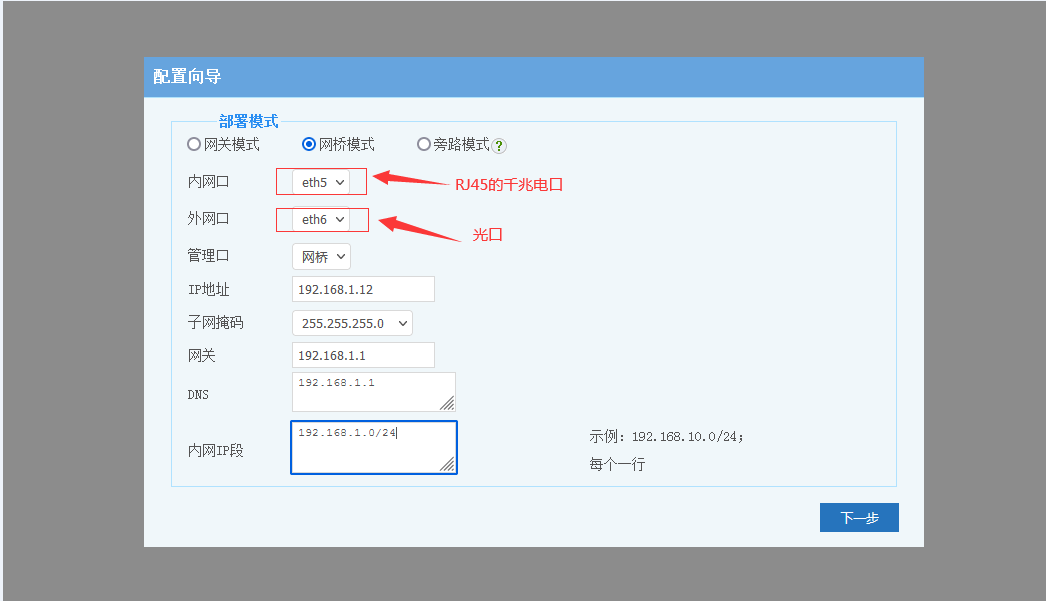This screenshot has width=1046, height=601.
Task: Select the 网关模式 radio button
Action: 194,144
